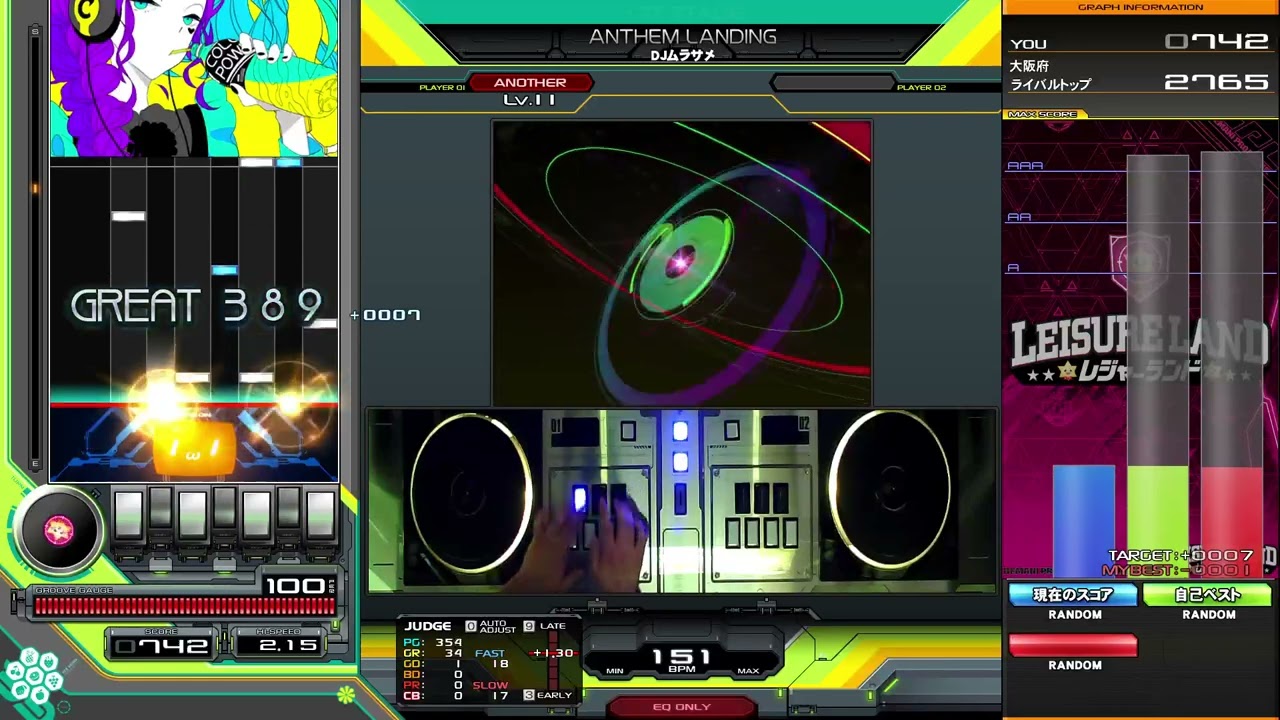Click the JUDGE panel heading
The width and height of the screenshot is (1280, 720).
(428, 626)
